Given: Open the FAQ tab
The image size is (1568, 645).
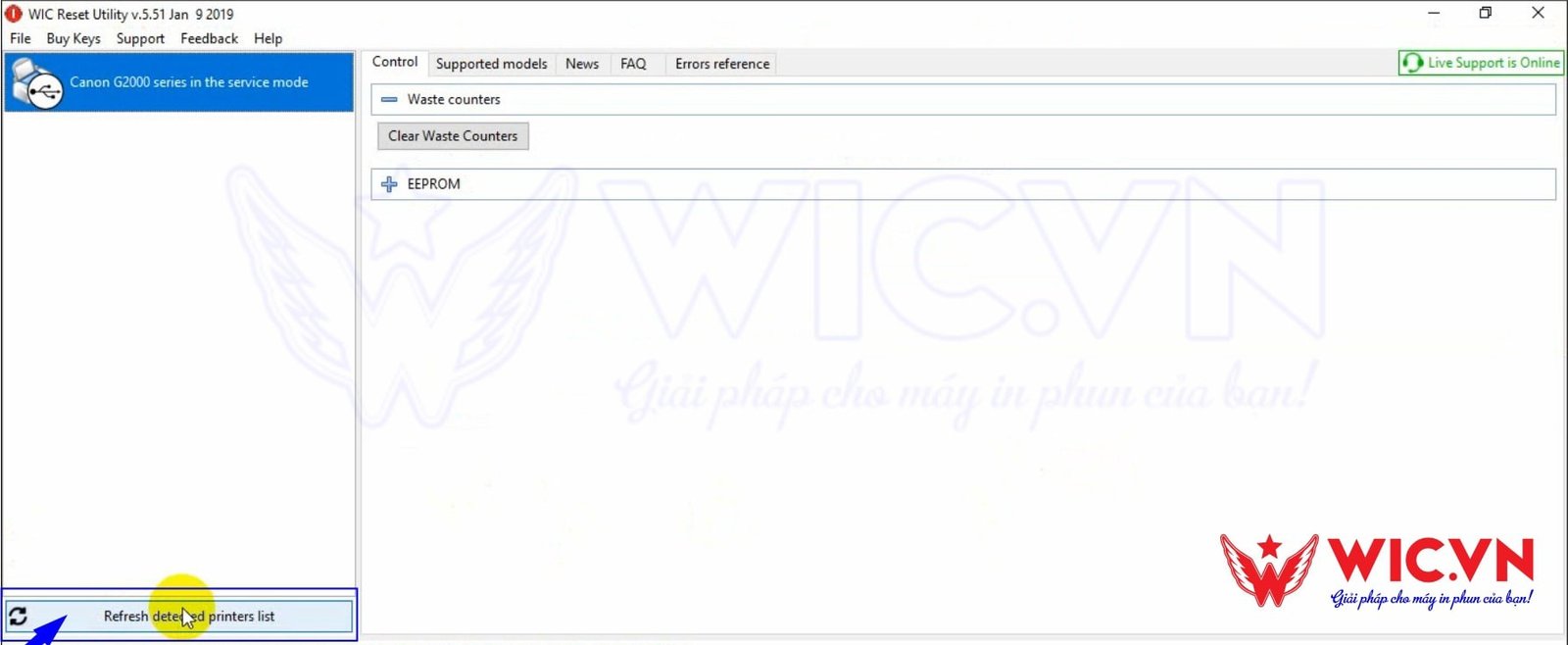Looking at the screenshot, I should [633, 64].
